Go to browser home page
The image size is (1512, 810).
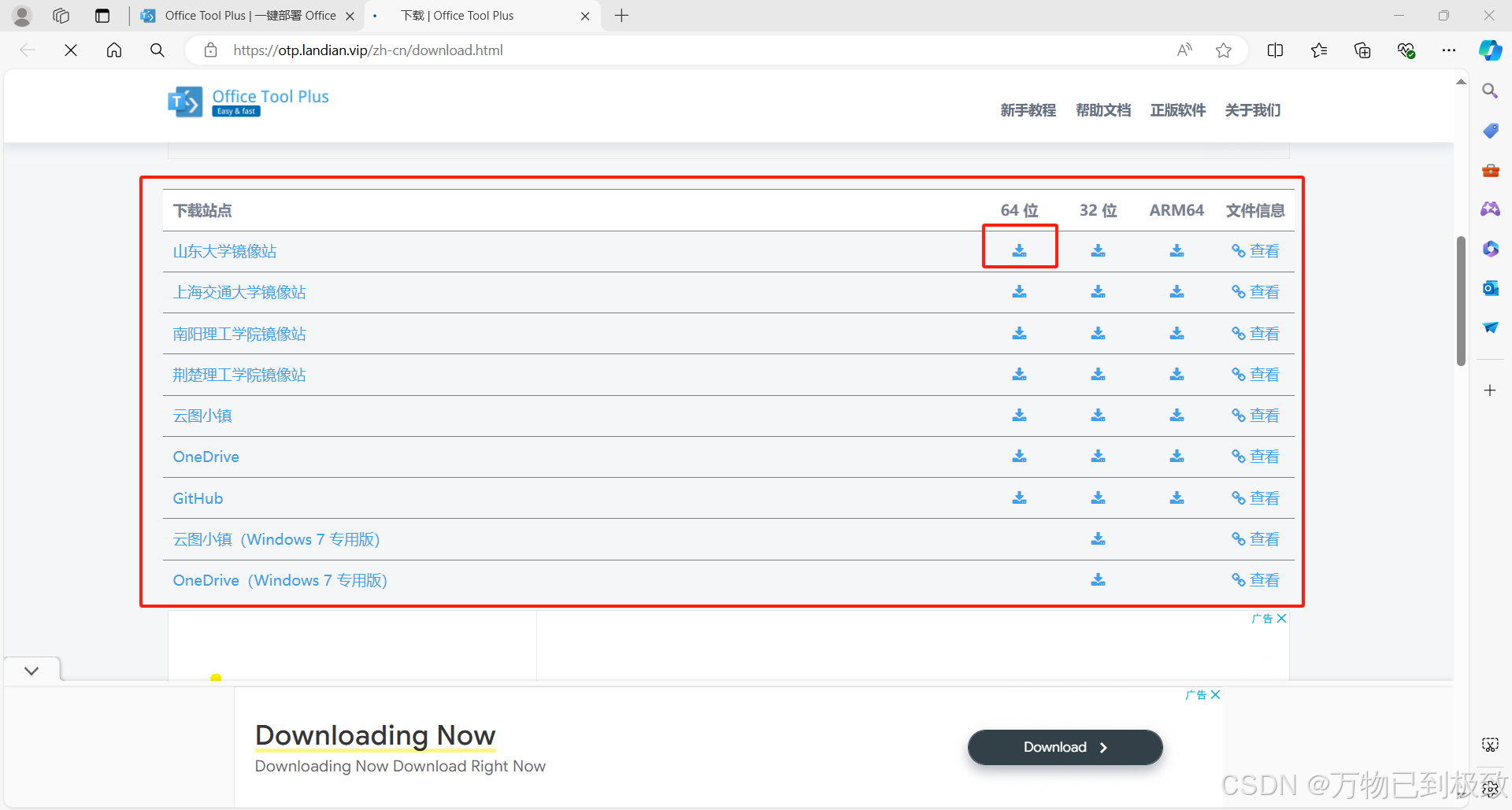pyautogui.click(x=114, y=50)
